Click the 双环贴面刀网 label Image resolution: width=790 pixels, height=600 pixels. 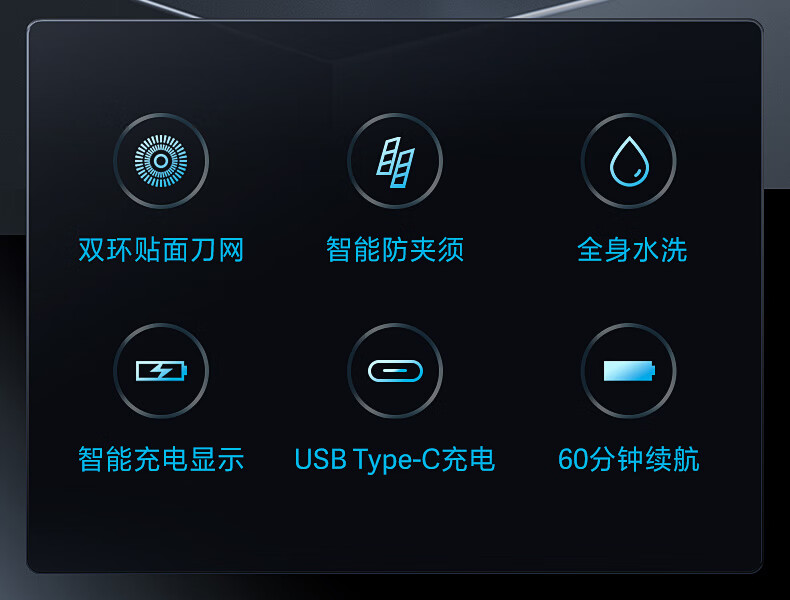click(x=161, y=250)
